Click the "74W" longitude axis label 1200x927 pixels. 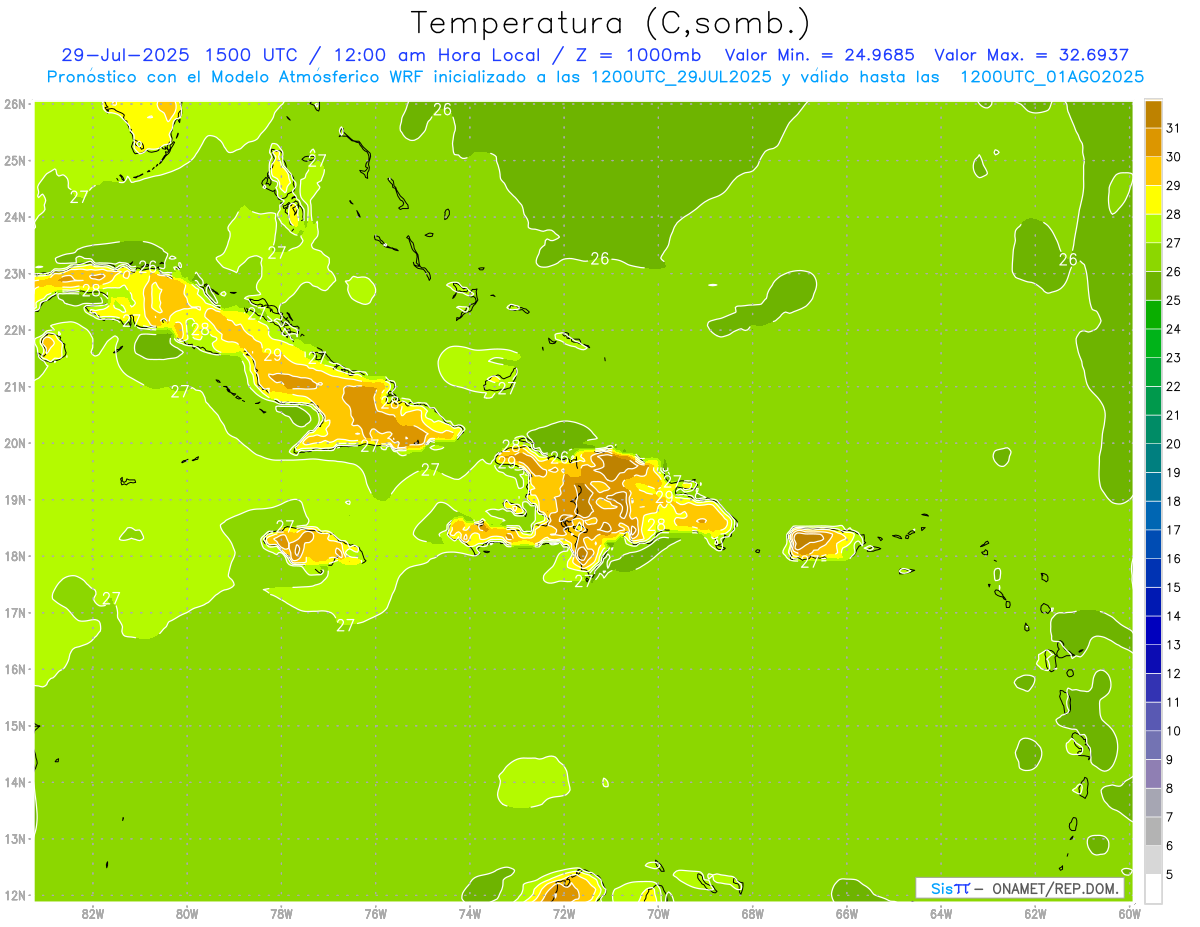point(470,913)
